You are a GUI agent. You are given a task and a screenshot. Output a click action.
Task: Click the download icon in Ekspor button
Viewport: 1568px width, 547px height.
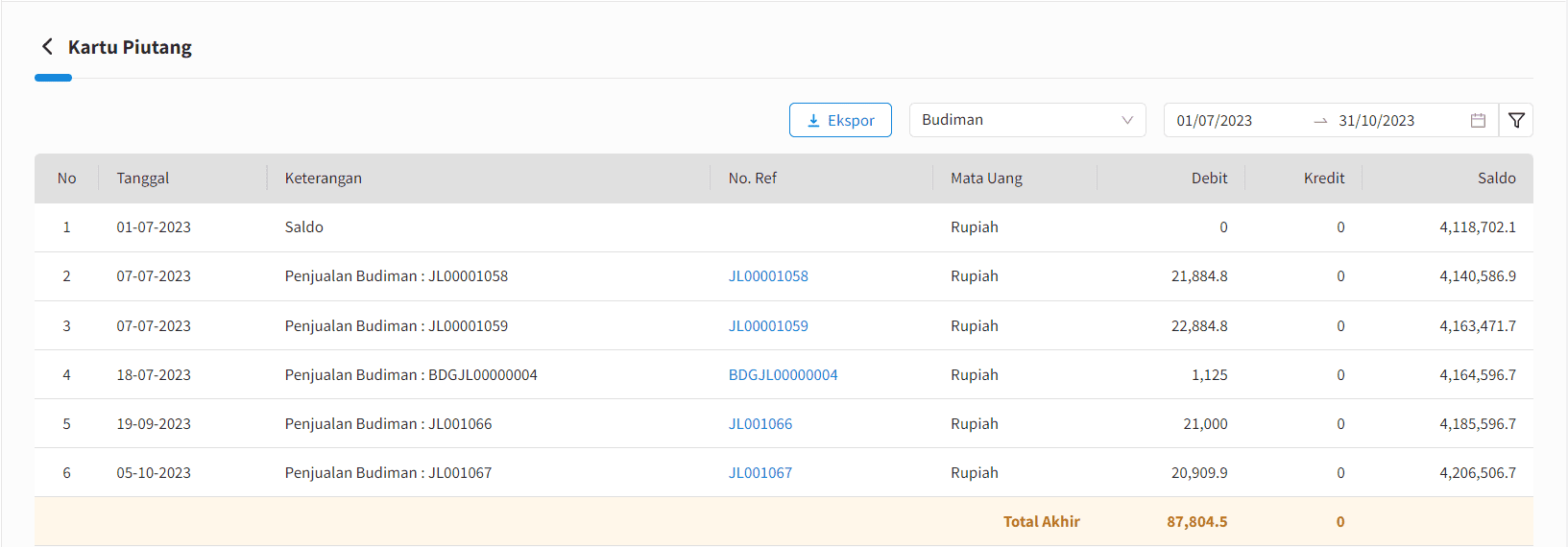click(x=813, y=120)
